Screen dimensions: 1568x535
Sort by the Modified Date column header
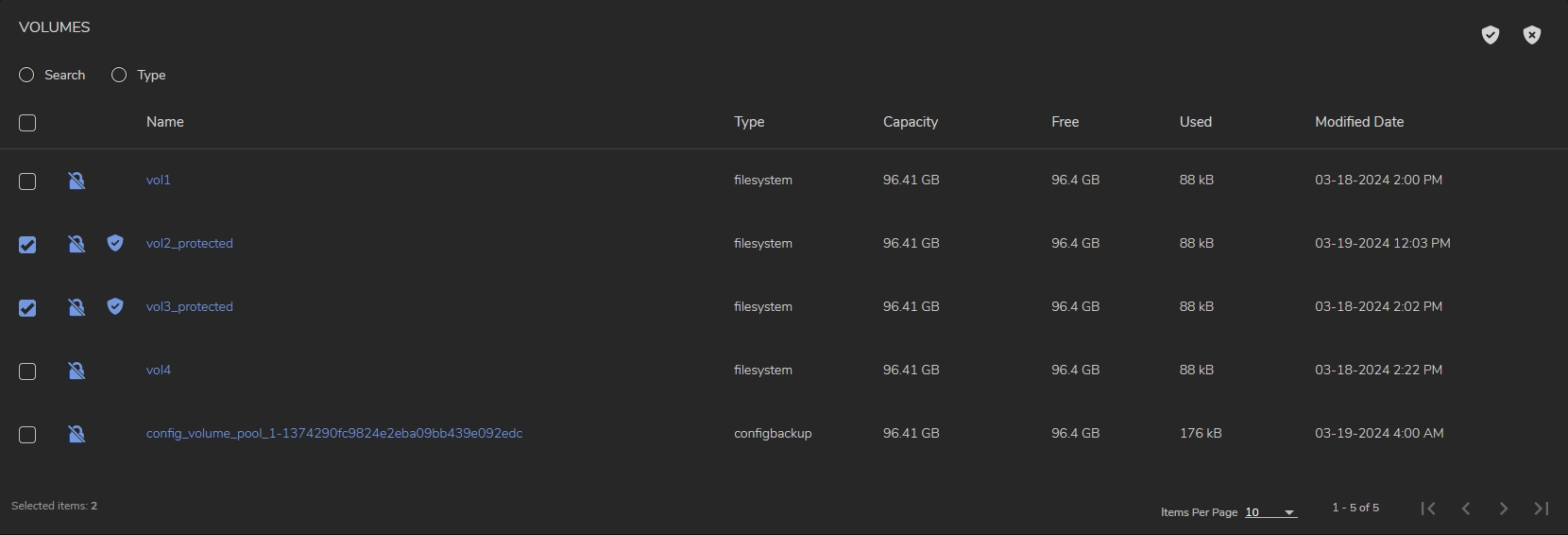pyautogui.click(x=1358, y=122)
